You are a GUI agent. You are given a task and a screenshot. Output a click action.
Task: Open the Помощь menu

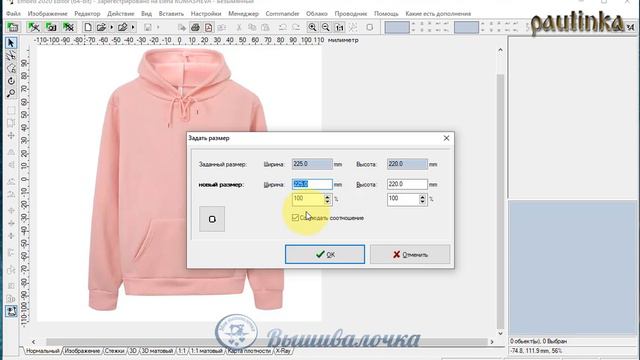pyautogui.click(x=386, y=13)
